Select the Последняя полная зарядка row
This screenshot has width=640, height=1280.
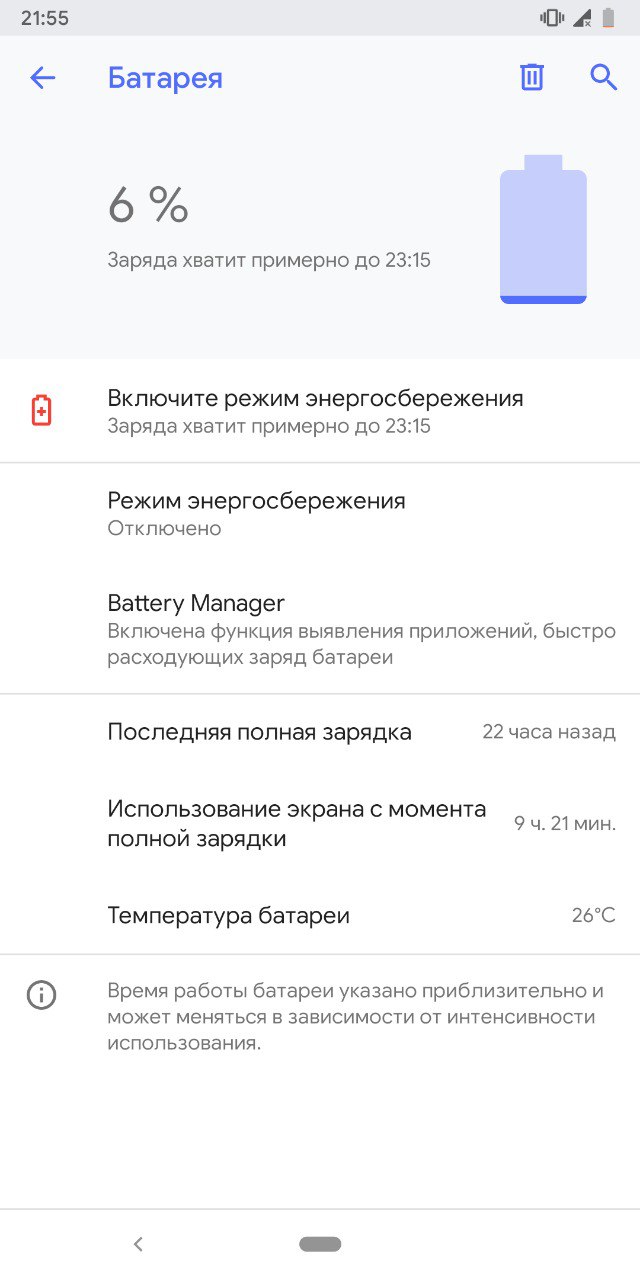tap(320, 732)
